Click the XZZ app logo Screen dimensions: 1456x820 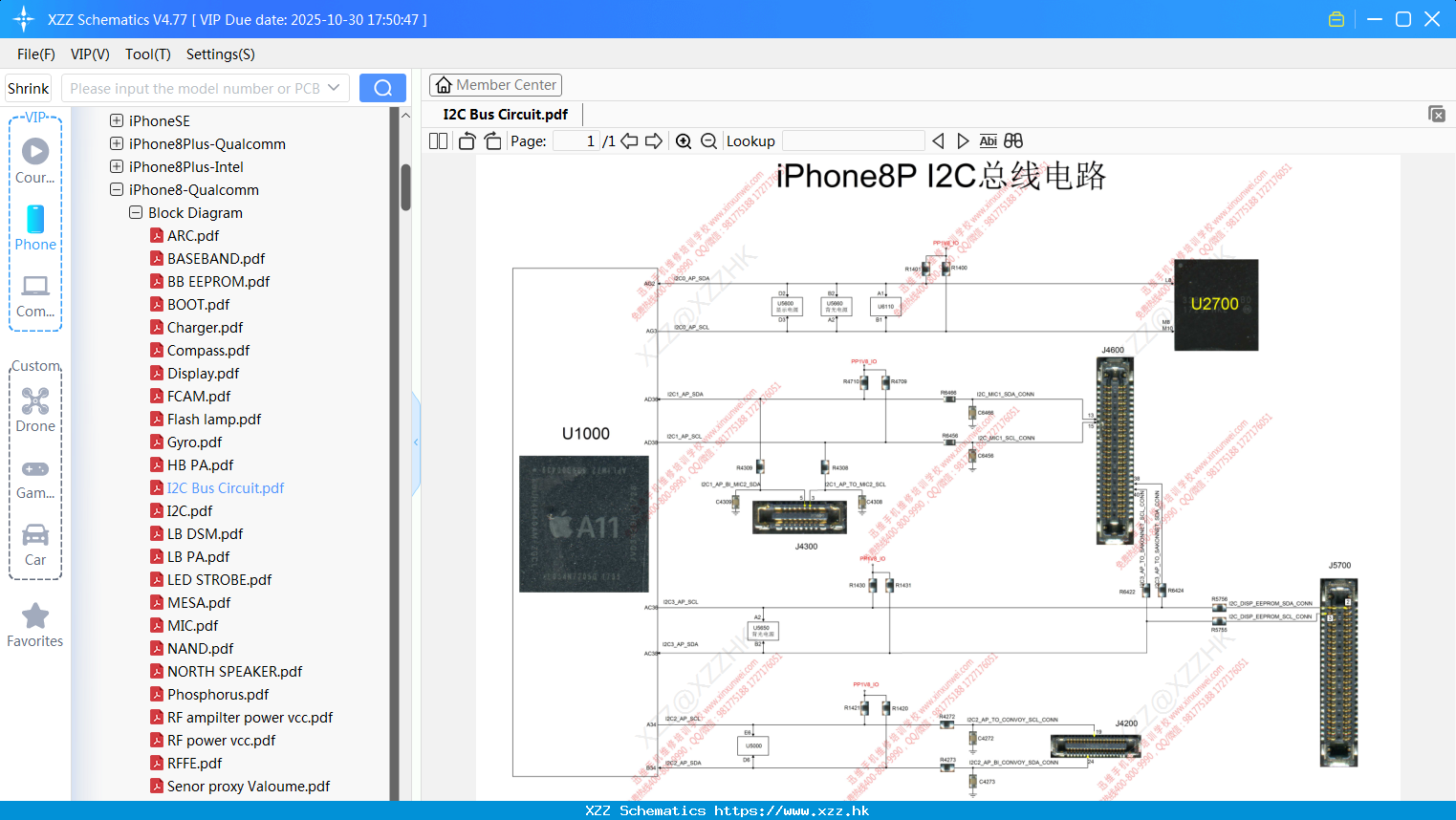click(x=24, y=19)
